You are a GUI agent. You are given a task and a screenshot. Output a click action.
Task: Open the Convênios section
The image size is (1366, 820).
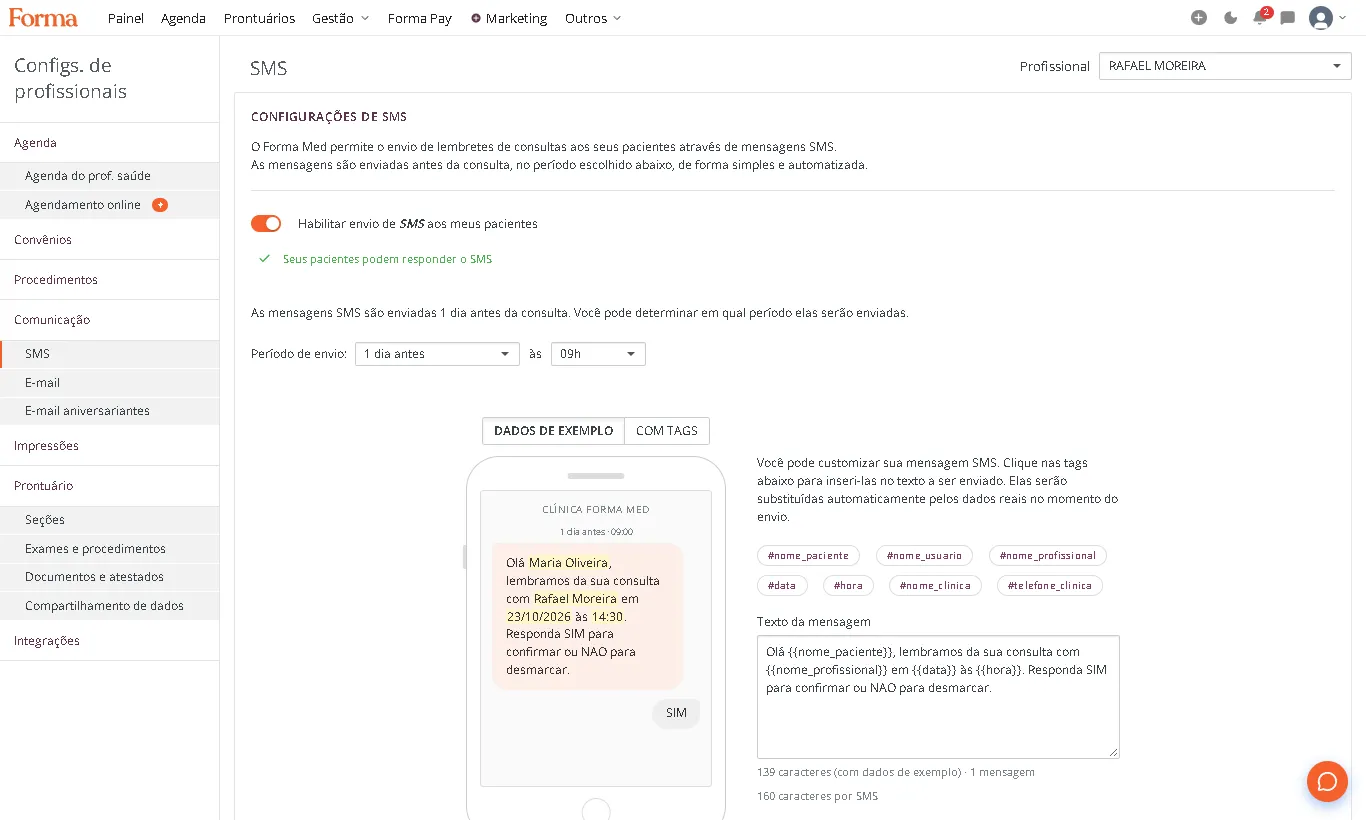(110, 240)
